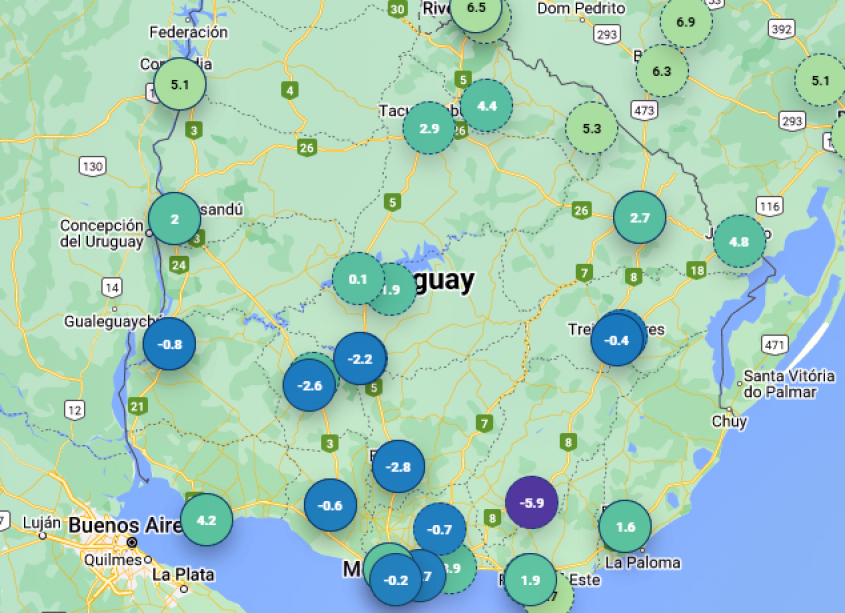Select the 5.1 marker near Concordia
This screenshot has width=845, height=613.
pyautogui.click(x=180, y=85)
